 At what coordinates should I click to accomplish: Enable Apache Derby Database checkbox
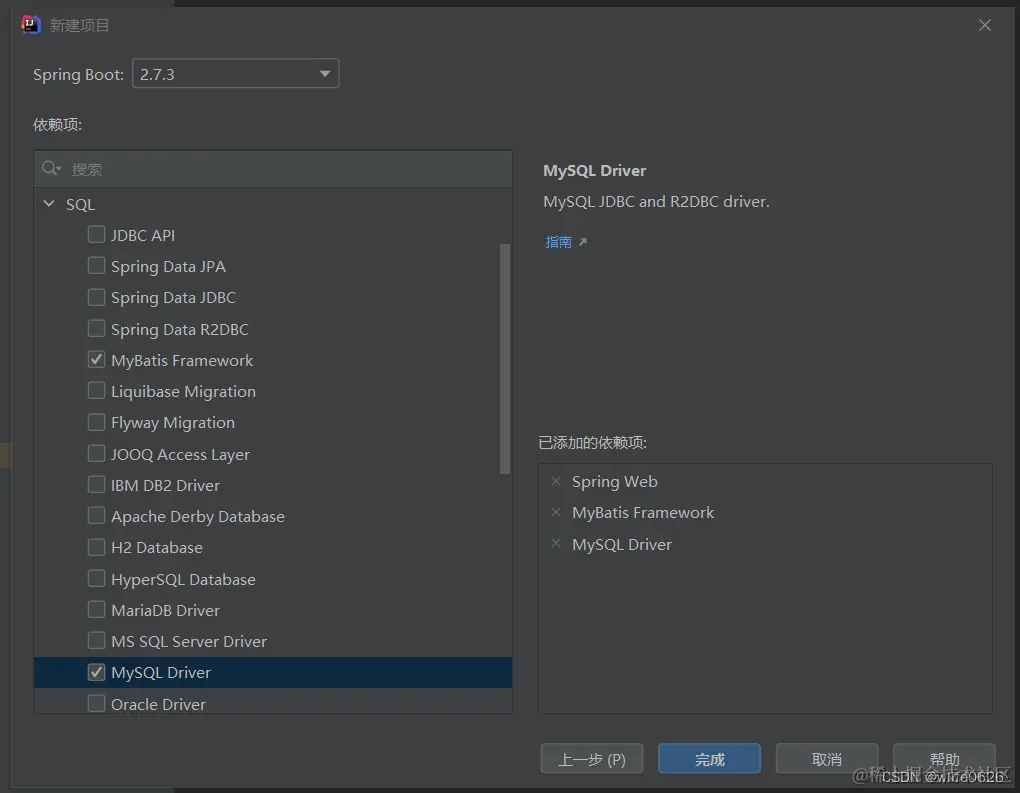(x=96, y=515)
